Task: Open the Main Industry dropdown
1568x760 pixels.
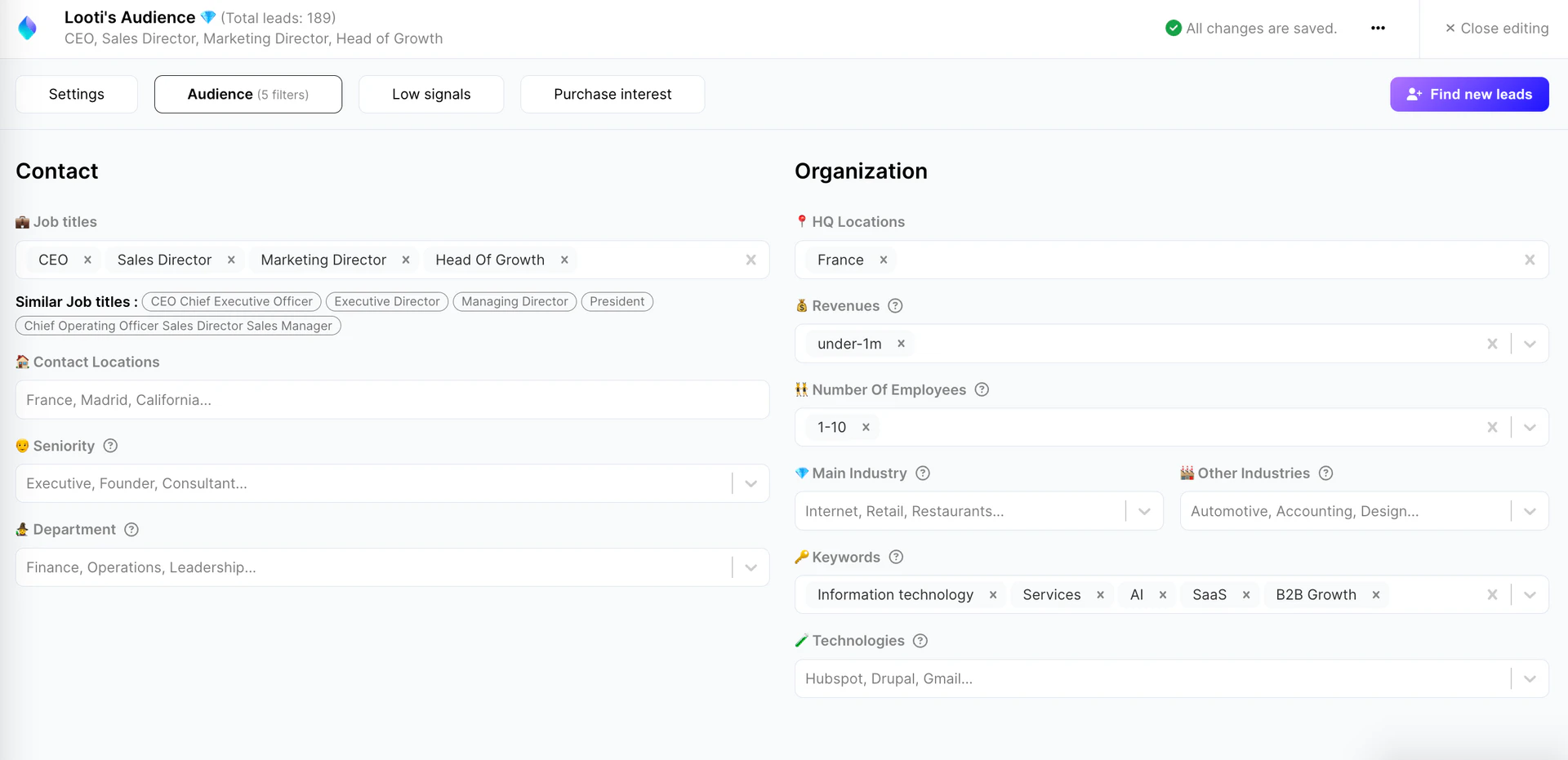Action: [1143, 511]
